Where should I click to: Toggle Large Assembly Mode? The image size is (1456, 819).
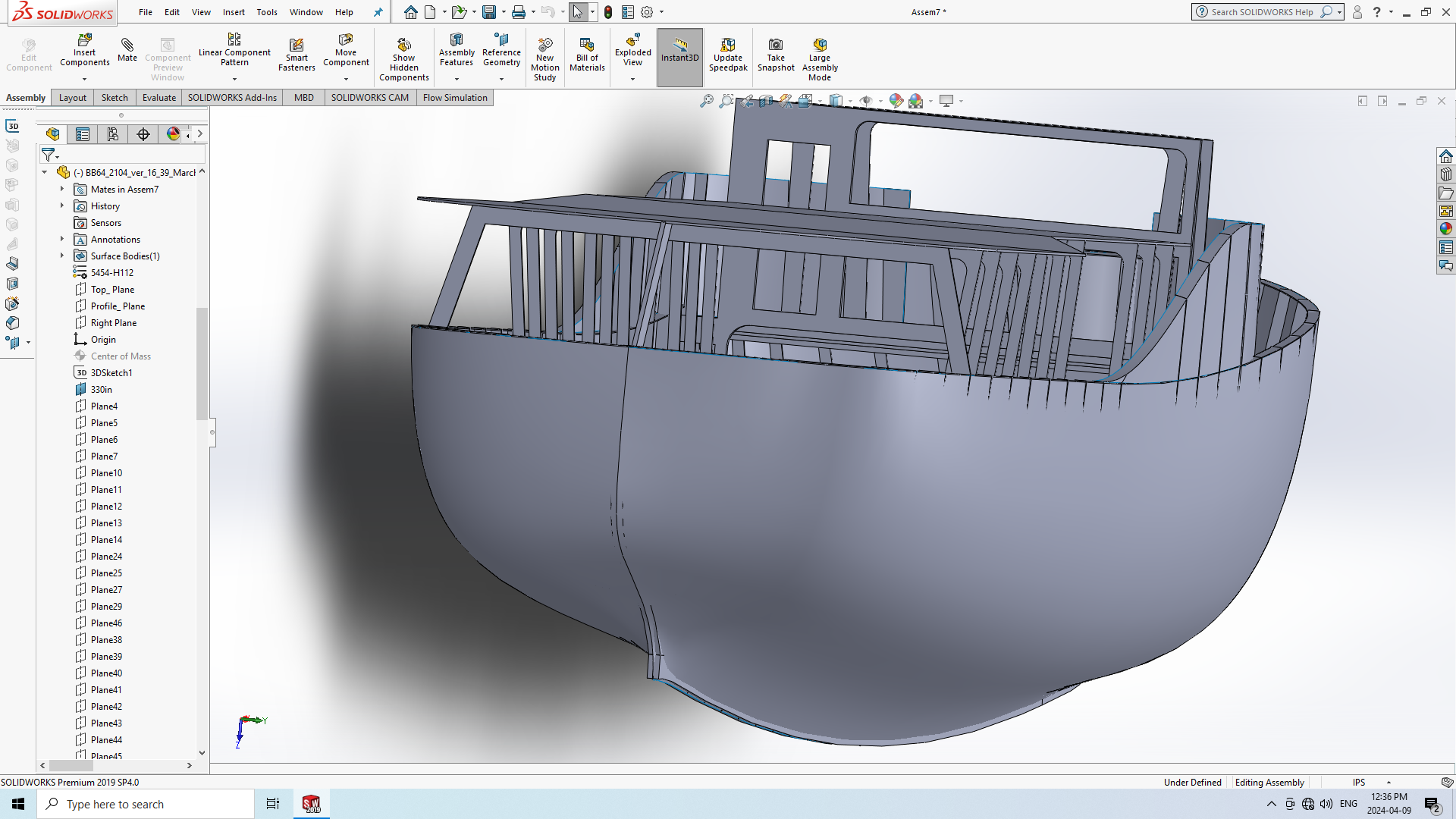click(820, 59)
